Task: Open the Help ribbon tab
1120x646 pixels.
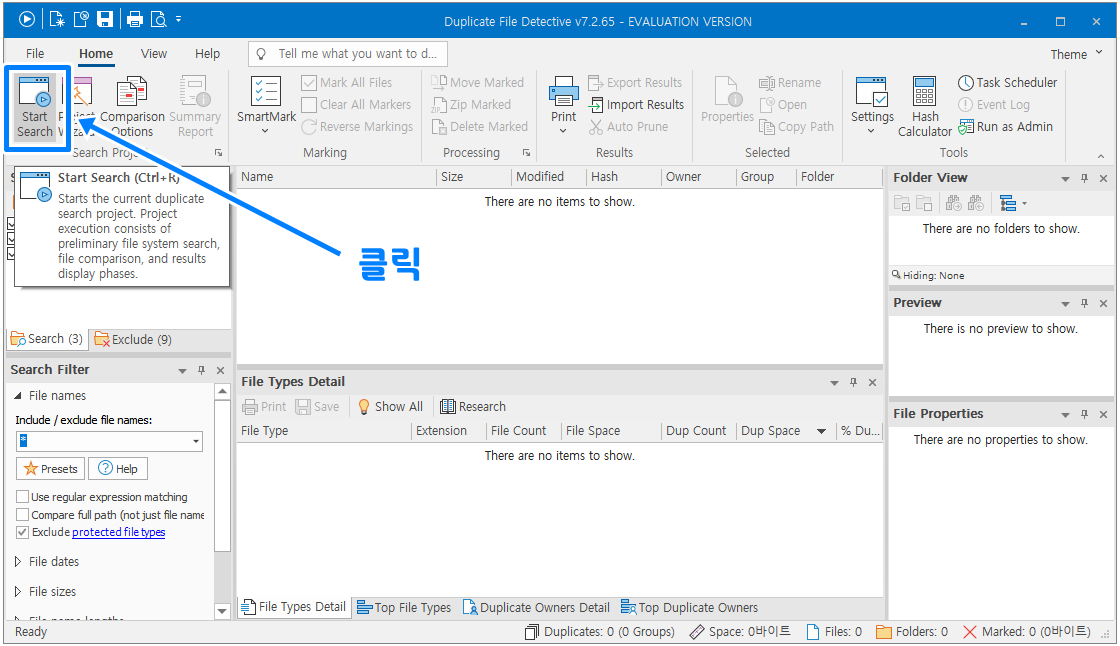Action: click(207, 54)
